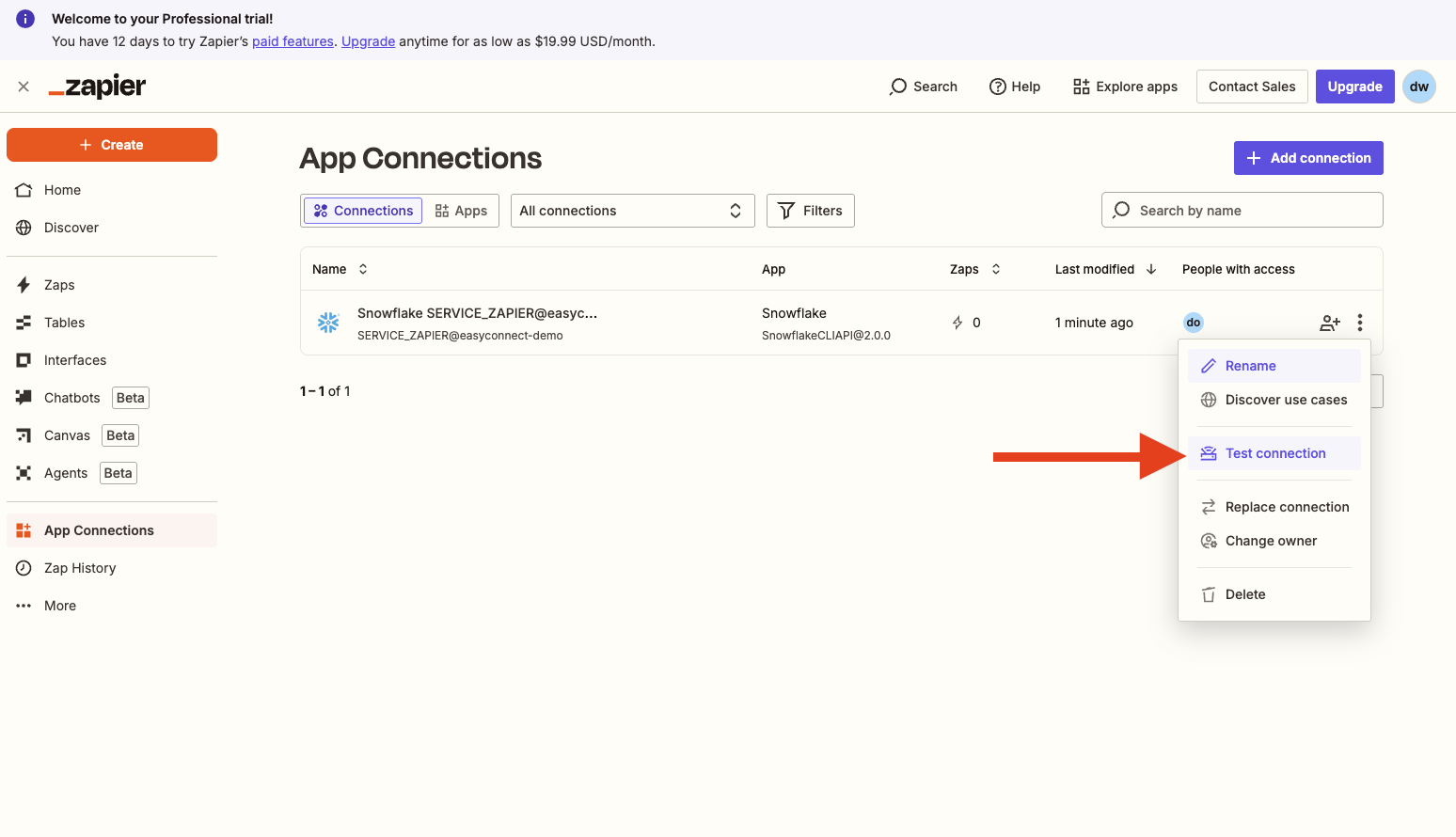Click the 'do' access avatar
Screen dimensions: 1456x837
click(x=1193, y=323)
